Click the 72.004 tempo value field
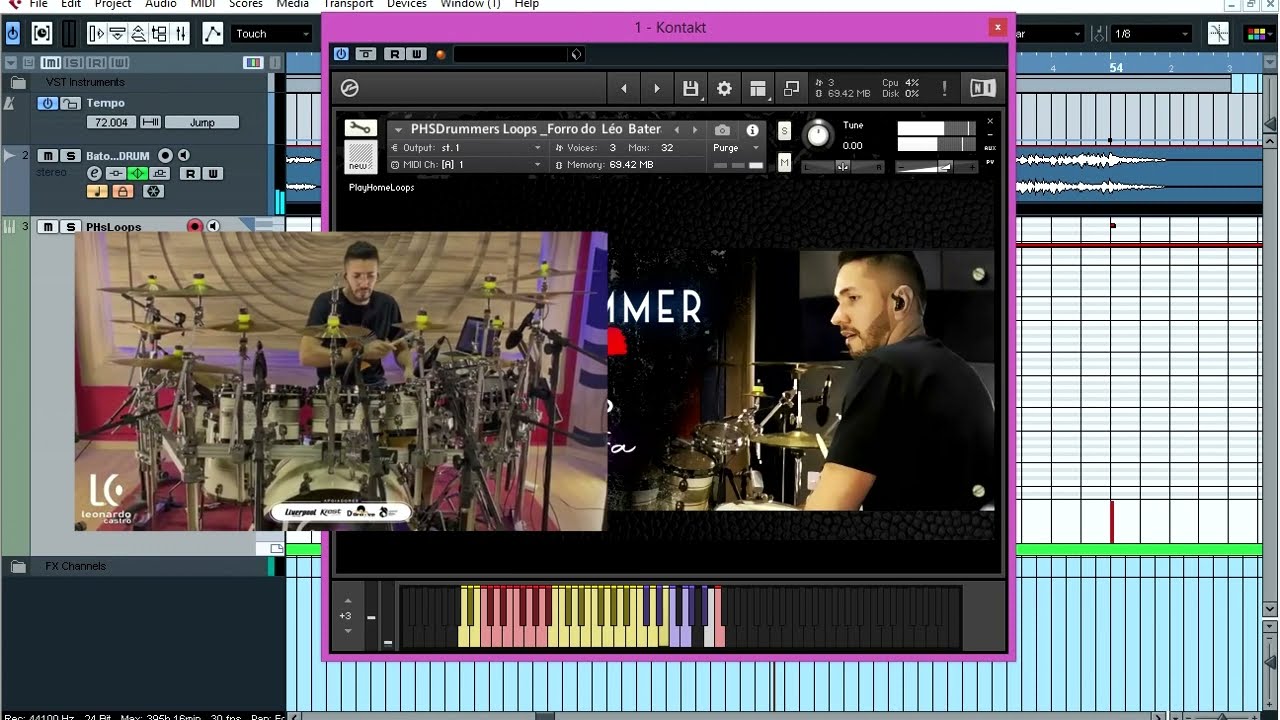The width and height of the screenshot is (1280, 720). pyautogui.click(x=111, y=122)
